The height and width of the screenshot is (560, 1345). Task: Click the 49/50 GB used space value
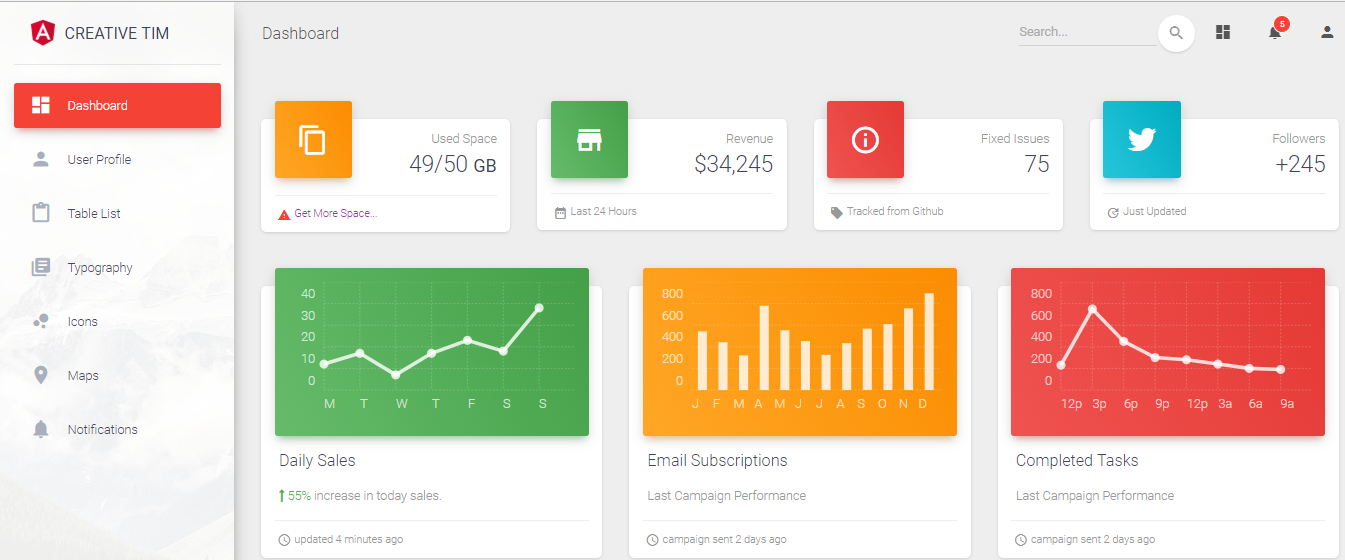tap(453, 164)
